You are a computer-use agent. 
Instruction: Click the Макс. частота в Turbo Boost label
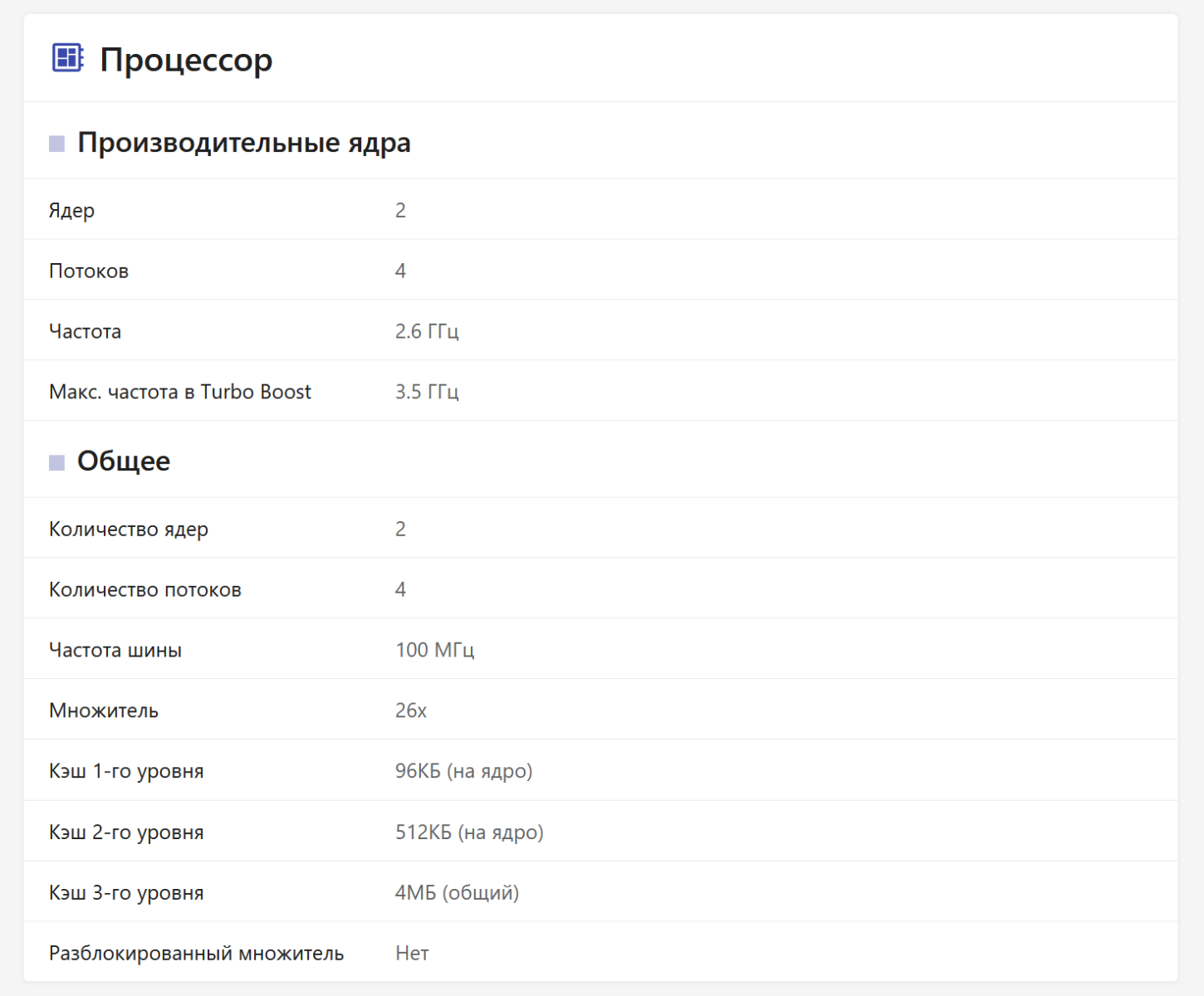(180, 392)
